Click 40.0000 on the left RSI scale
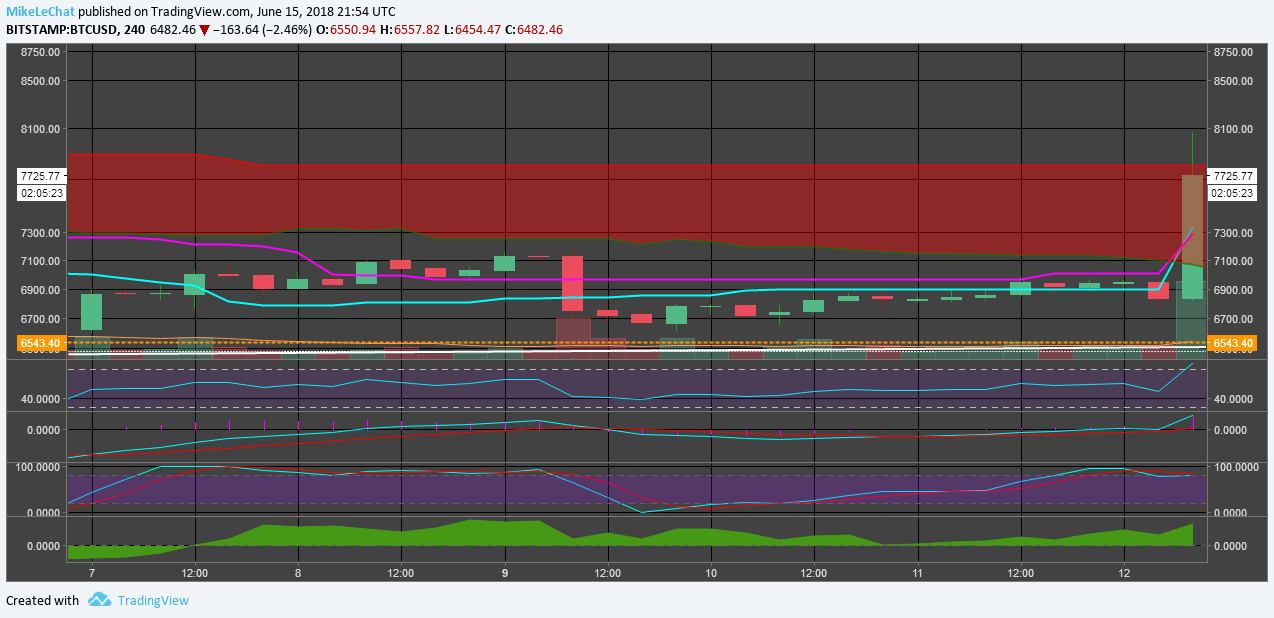The height and width of the screenshot is (618, 1274). [40, 399]
